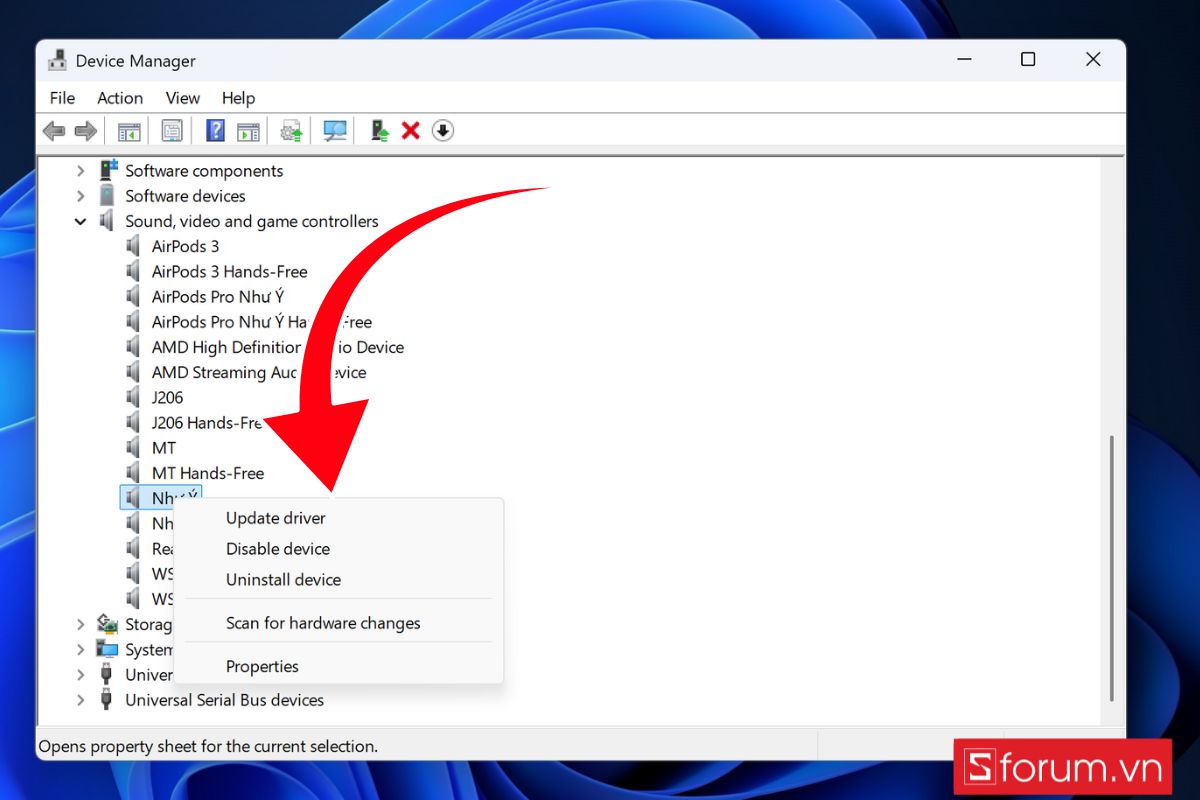This screenshot has width=1200, height=800.
Task: Expand the Universal Serial Bus devices chevron
Action: (x=81, y=700)
